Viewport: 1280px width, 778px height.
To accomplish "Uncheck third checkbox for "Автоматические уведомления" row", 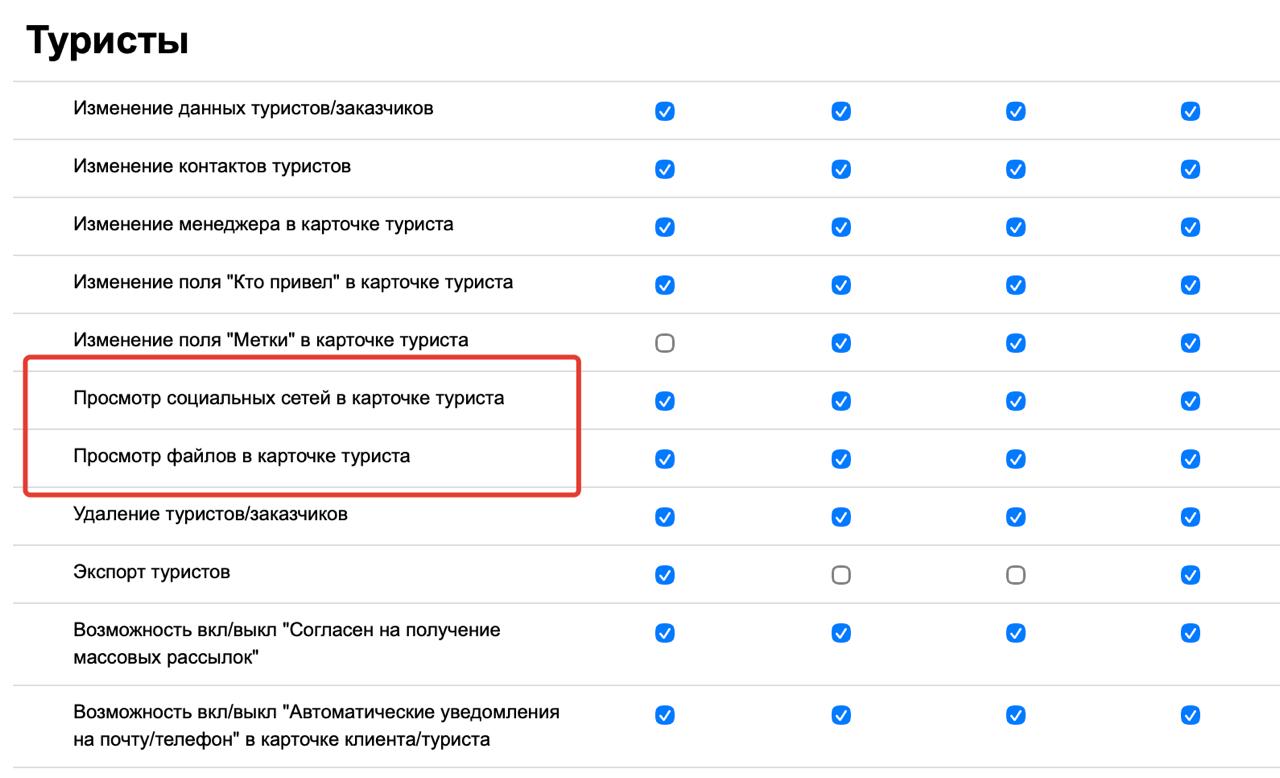I will point(1016,715).
